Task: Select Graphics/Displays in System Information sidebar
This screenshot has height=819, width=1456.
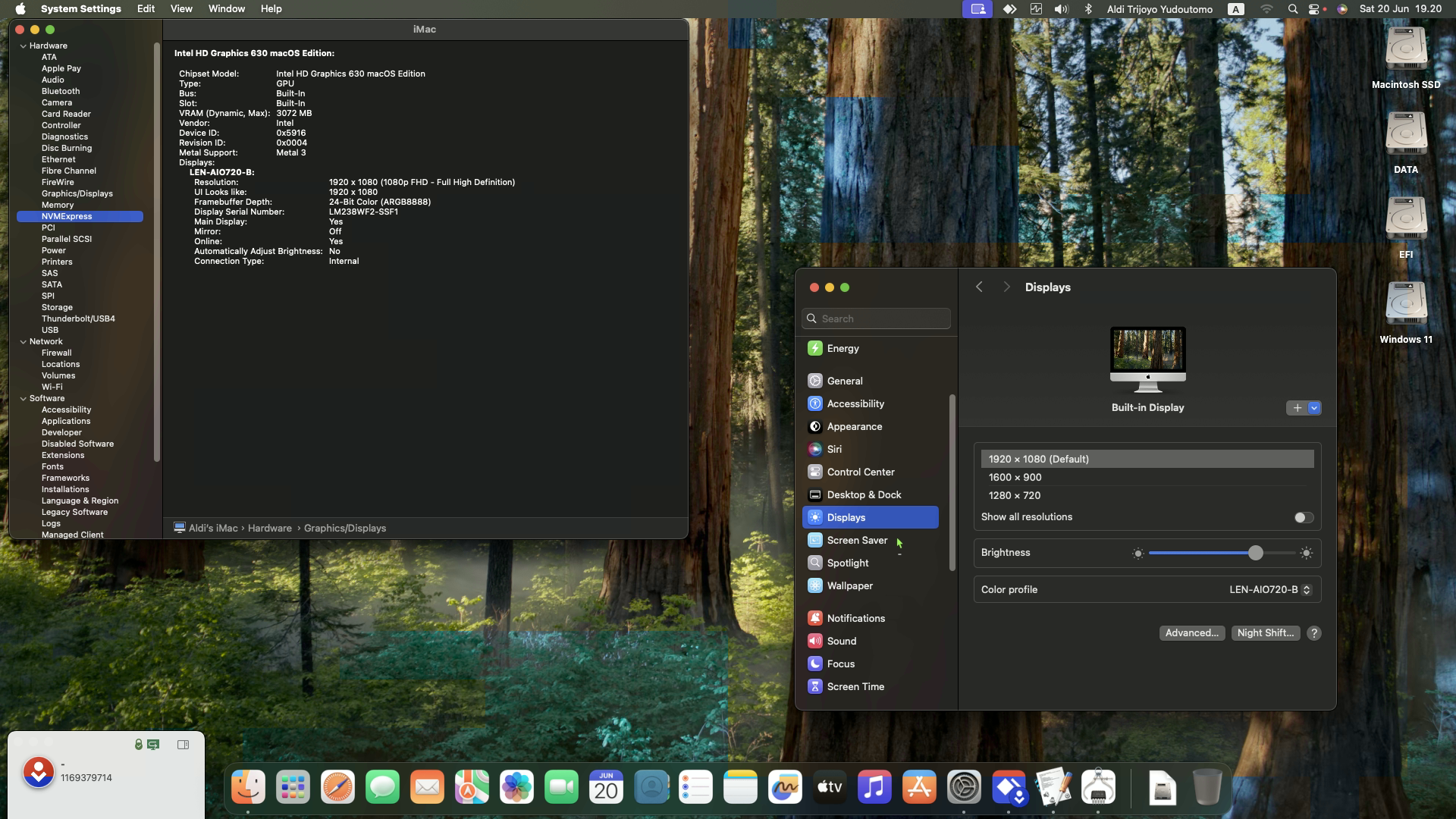Action: tap(77, 194)
